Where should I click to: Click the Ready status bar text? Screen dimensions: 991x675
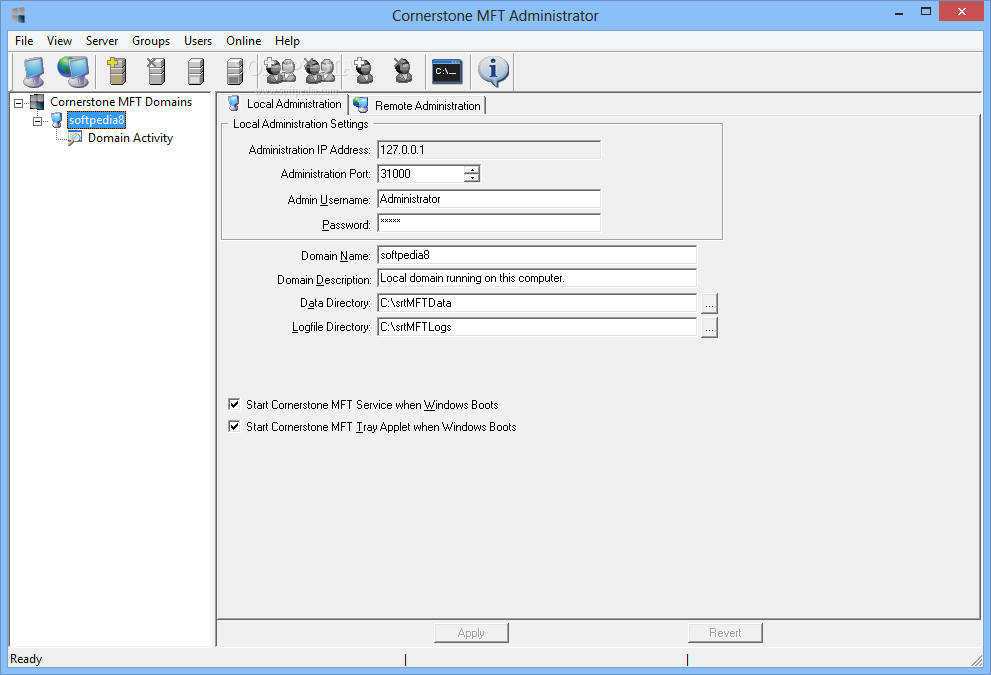26,659
